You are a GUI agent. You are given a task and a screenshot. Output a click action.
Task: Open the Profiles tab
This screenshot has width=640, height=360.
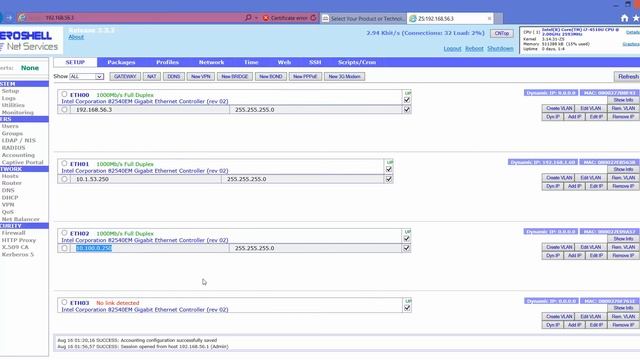[167, 62]
